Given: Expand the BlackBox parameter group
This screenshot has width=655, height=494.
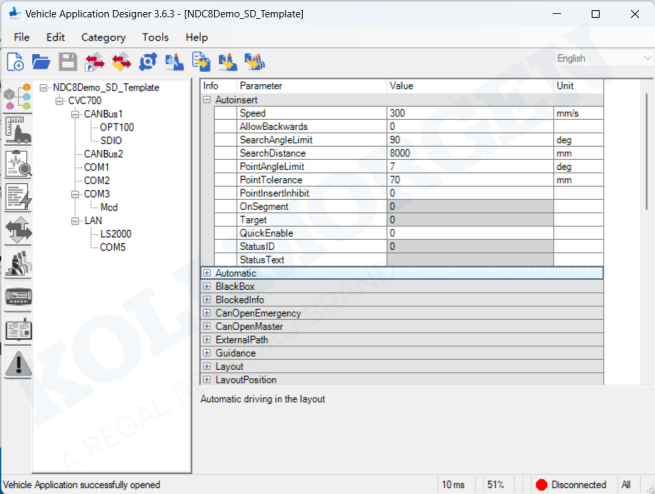Looking at the screenshot, I should [x=207, y=286].
